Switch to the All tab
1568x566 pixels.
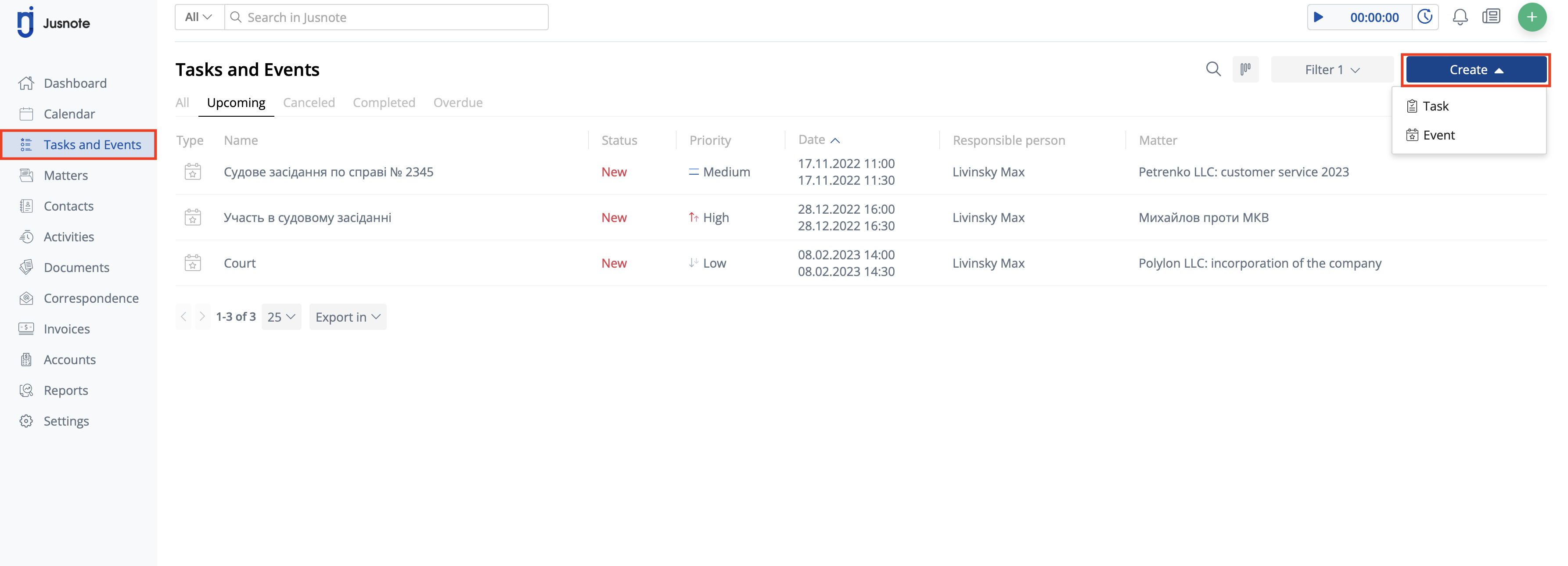[182, 102]
